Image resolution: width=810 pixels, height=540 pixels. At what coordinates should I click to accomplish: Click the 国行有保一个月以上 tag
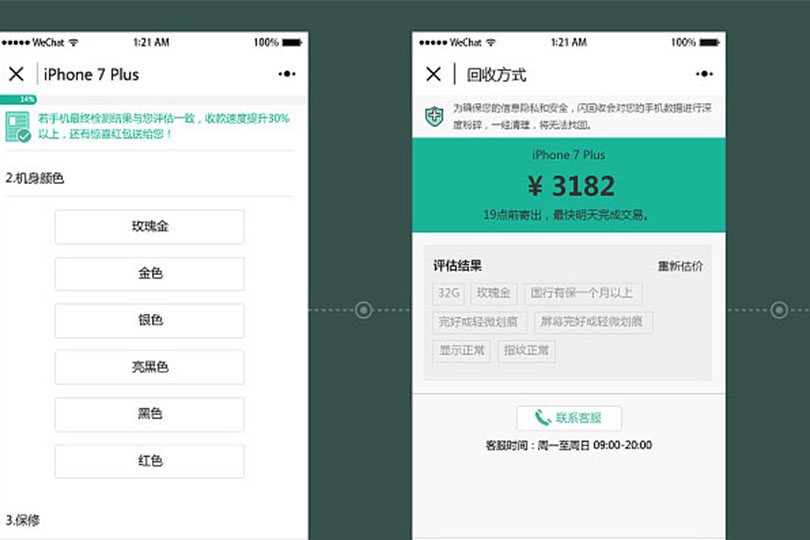coord(582,293)
